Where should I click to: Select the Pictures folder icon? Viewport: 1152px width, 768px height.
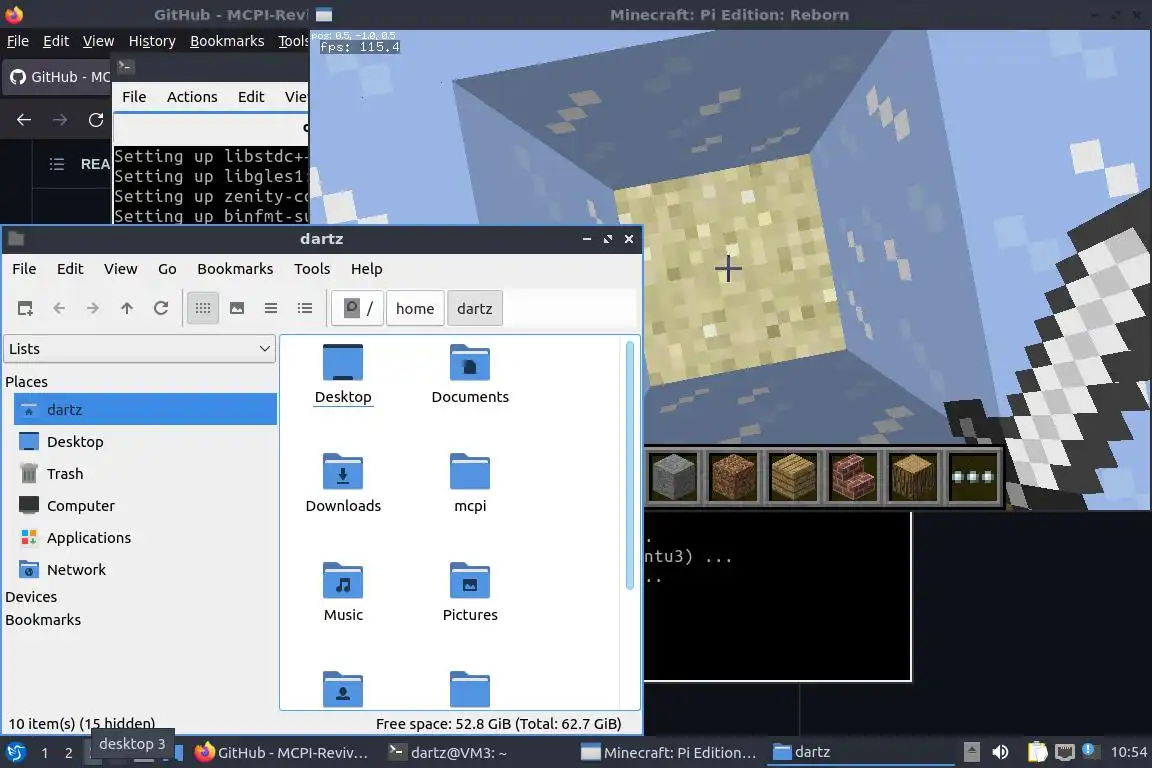coord(470,592)
